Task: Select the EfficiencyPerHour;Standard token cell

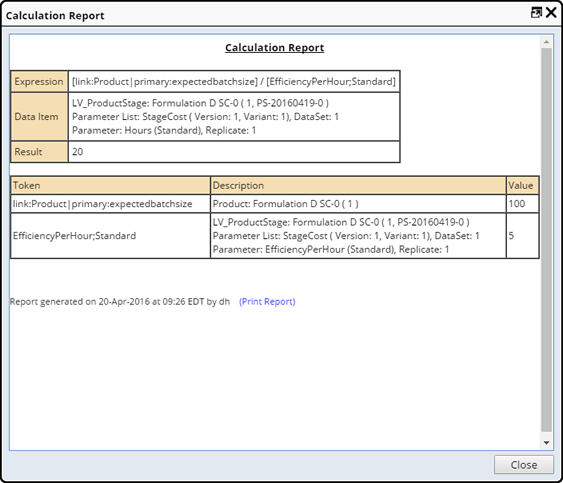Action: point(110,236)
